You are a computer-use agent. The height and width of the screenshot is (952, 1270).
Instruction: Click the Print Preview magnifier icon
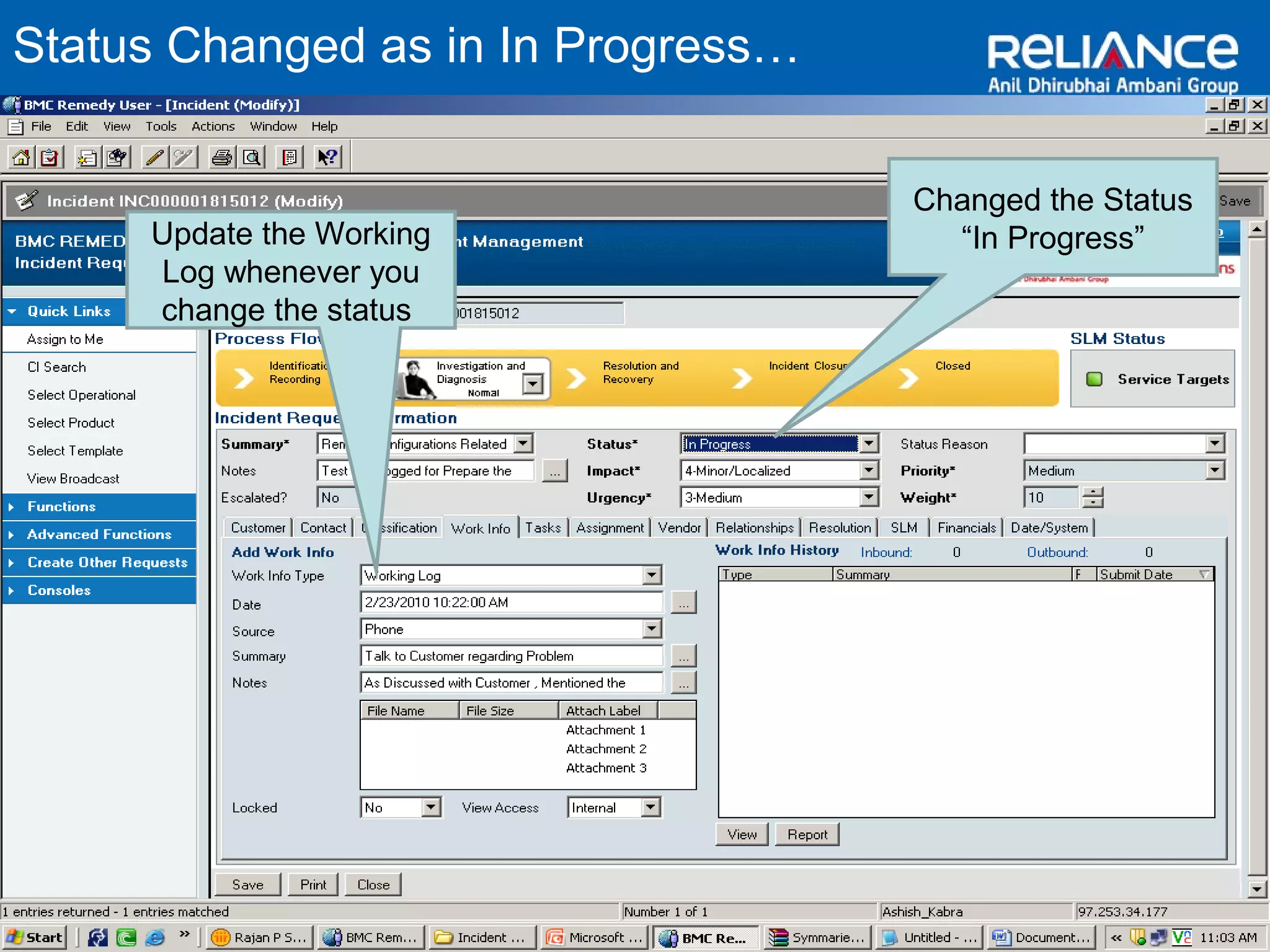(251, 158)
